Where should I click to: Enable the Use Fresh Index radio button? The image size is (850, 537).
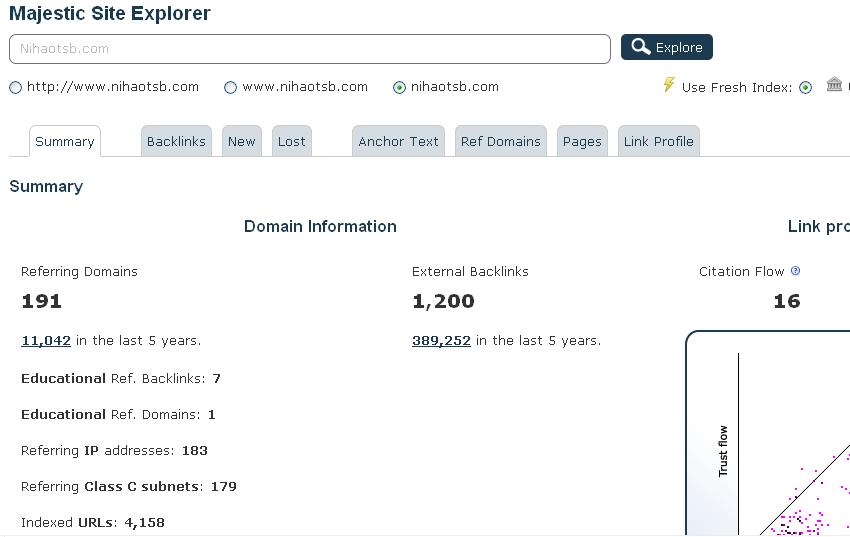(x=806, y=87)
